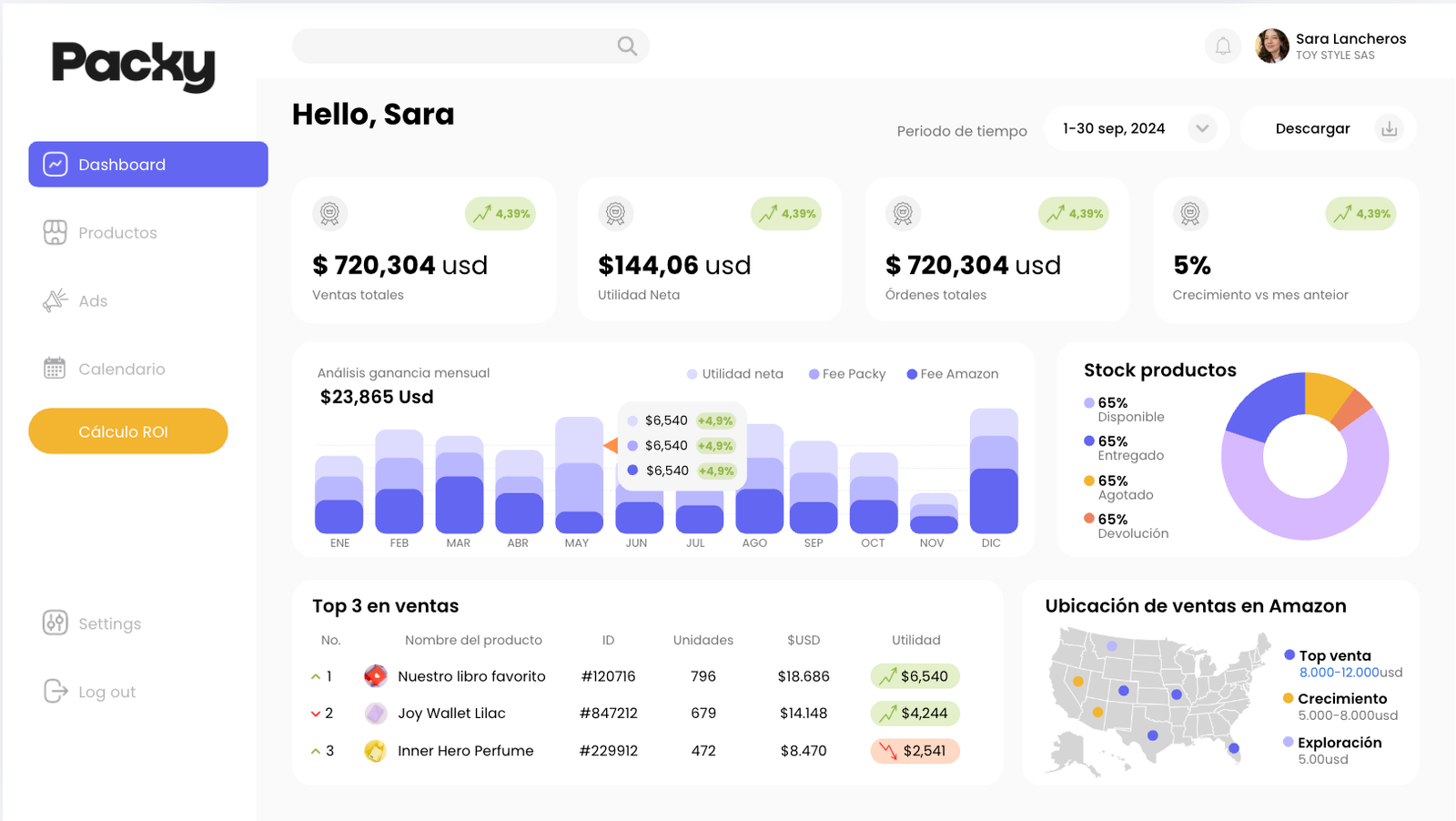Click the 4,39% trend badge on Órdenes totales
Image resolution: width=1456 pixels, height=821 pixels.
[x=1074, y=214]
